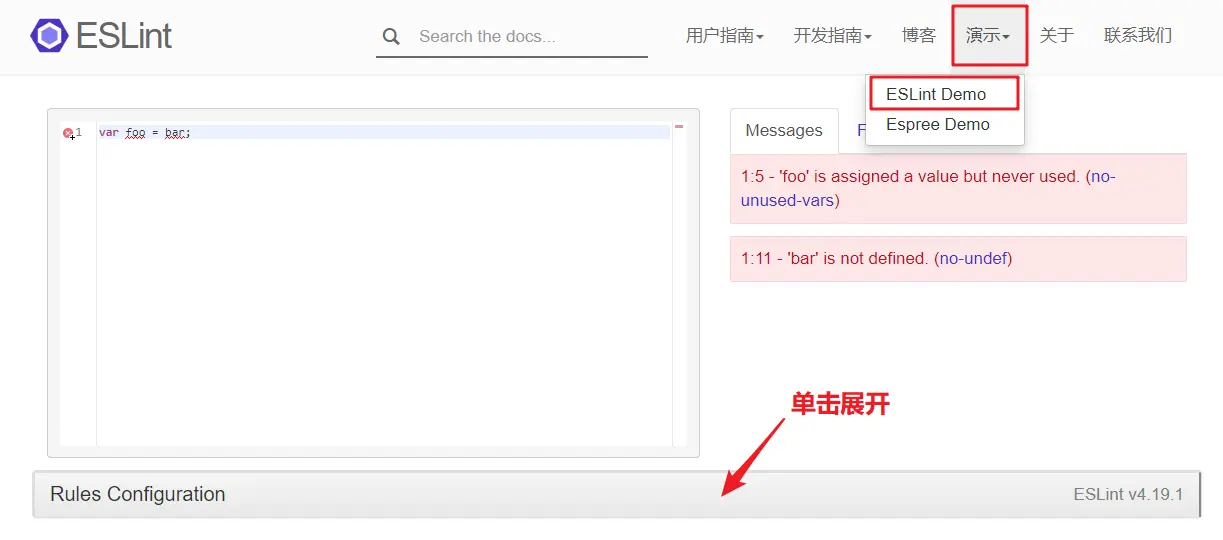The width and height of the screenshot is (1223, 540).
Task: Select Espree Demo from the dropdown
Action: (938, 125)
